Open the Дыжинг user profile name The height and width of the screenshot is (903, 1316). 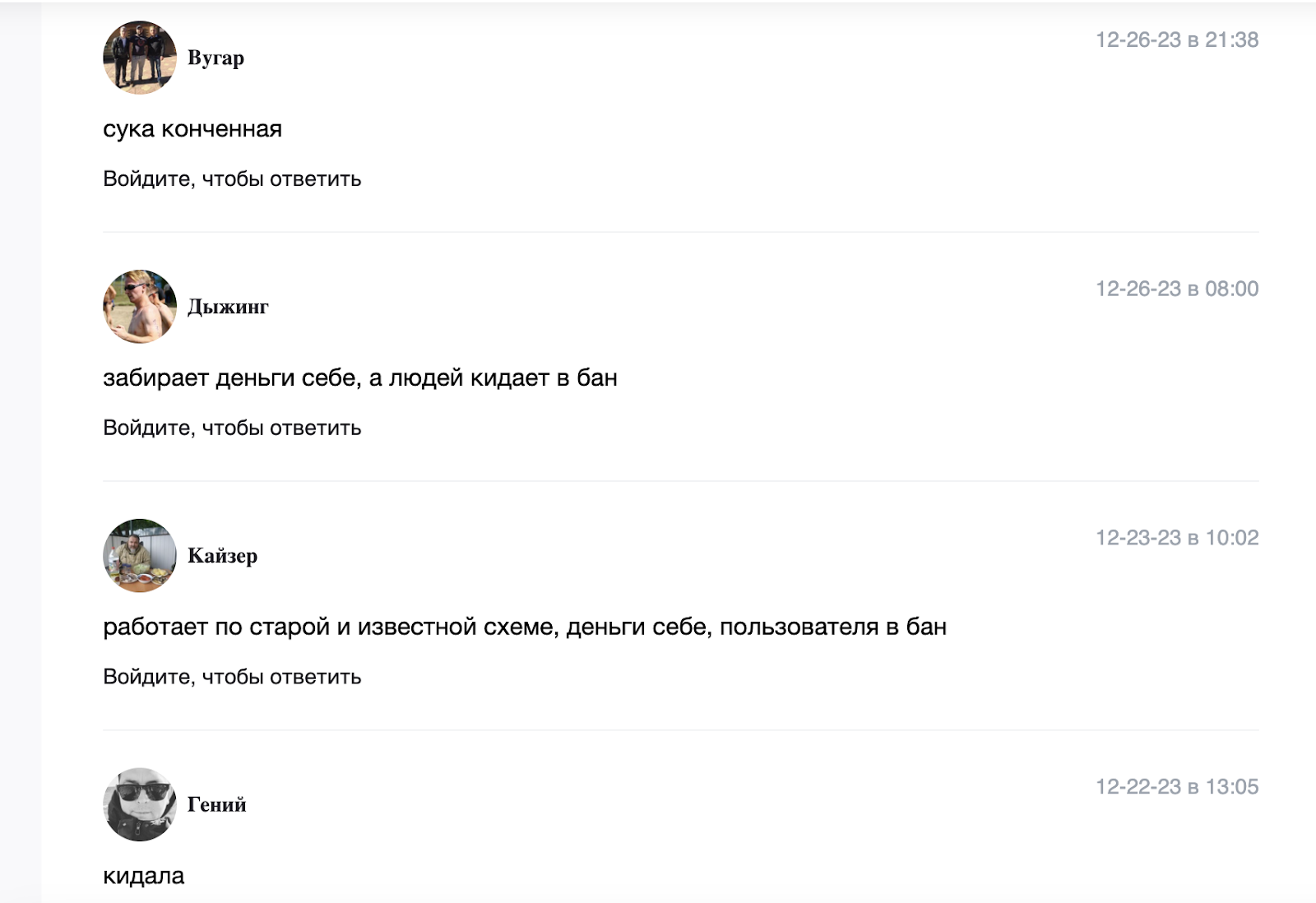click(x=228, y=308)
